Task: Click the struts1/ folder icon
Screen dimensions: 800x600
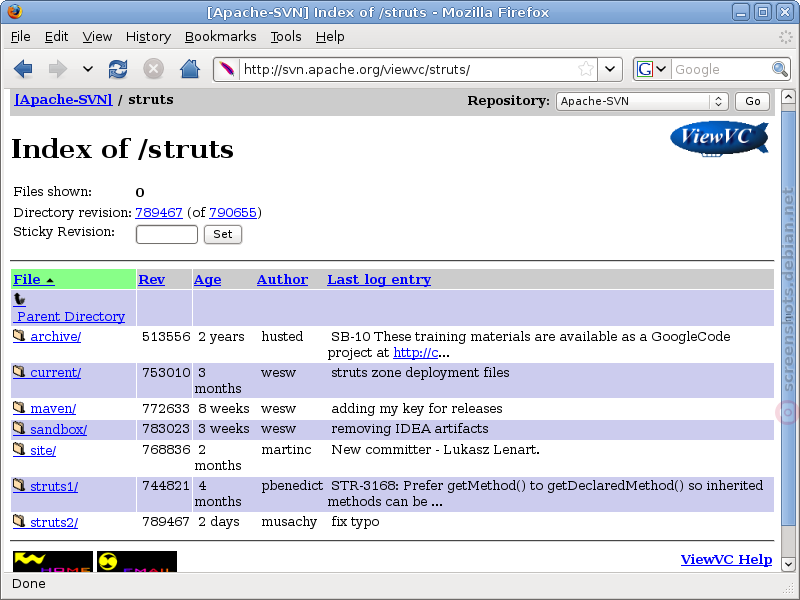Action: [19, 485]
